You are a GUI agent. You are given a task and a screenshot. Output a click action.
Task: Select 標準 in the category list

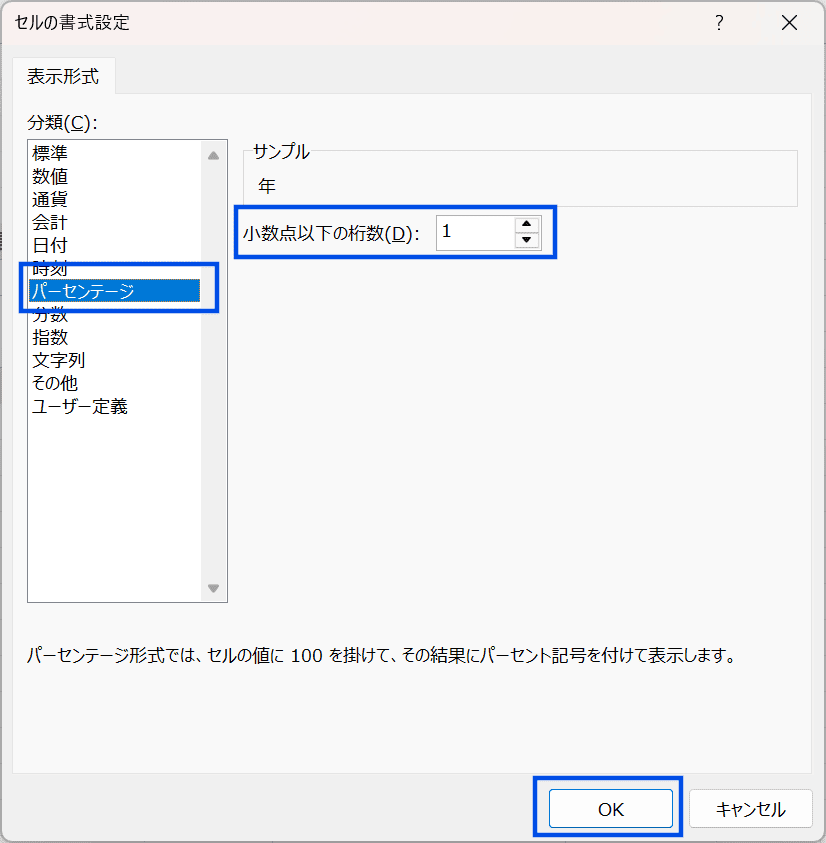click(50, 153)
